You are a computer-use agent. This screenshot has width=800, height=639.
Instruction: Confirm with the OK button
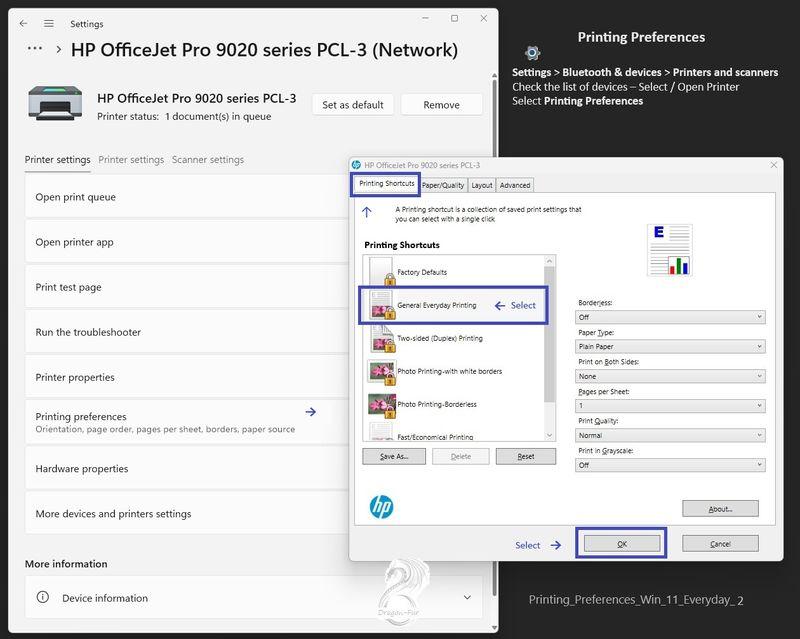click(x=621, y=544)
